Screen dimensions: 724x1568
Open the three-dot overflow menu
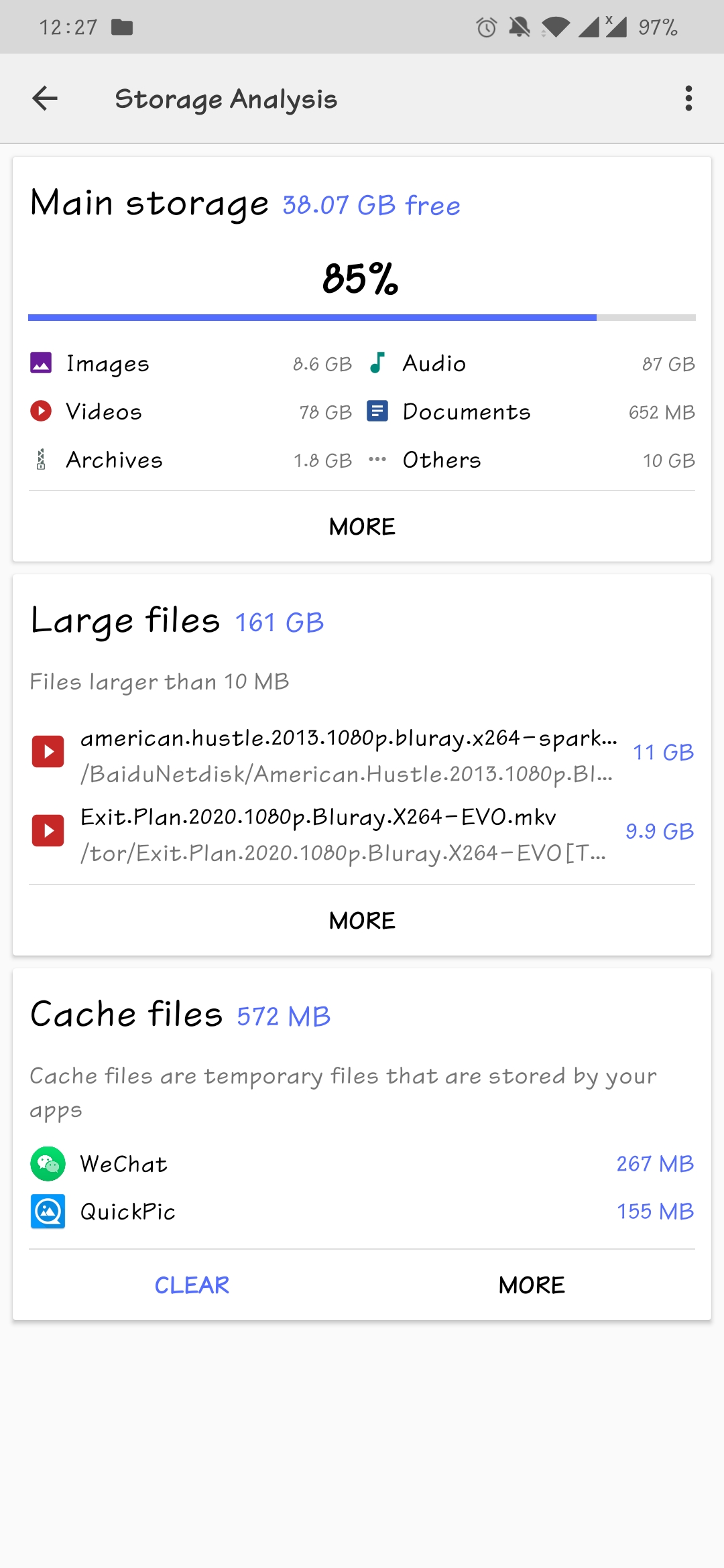click(688, 99)
